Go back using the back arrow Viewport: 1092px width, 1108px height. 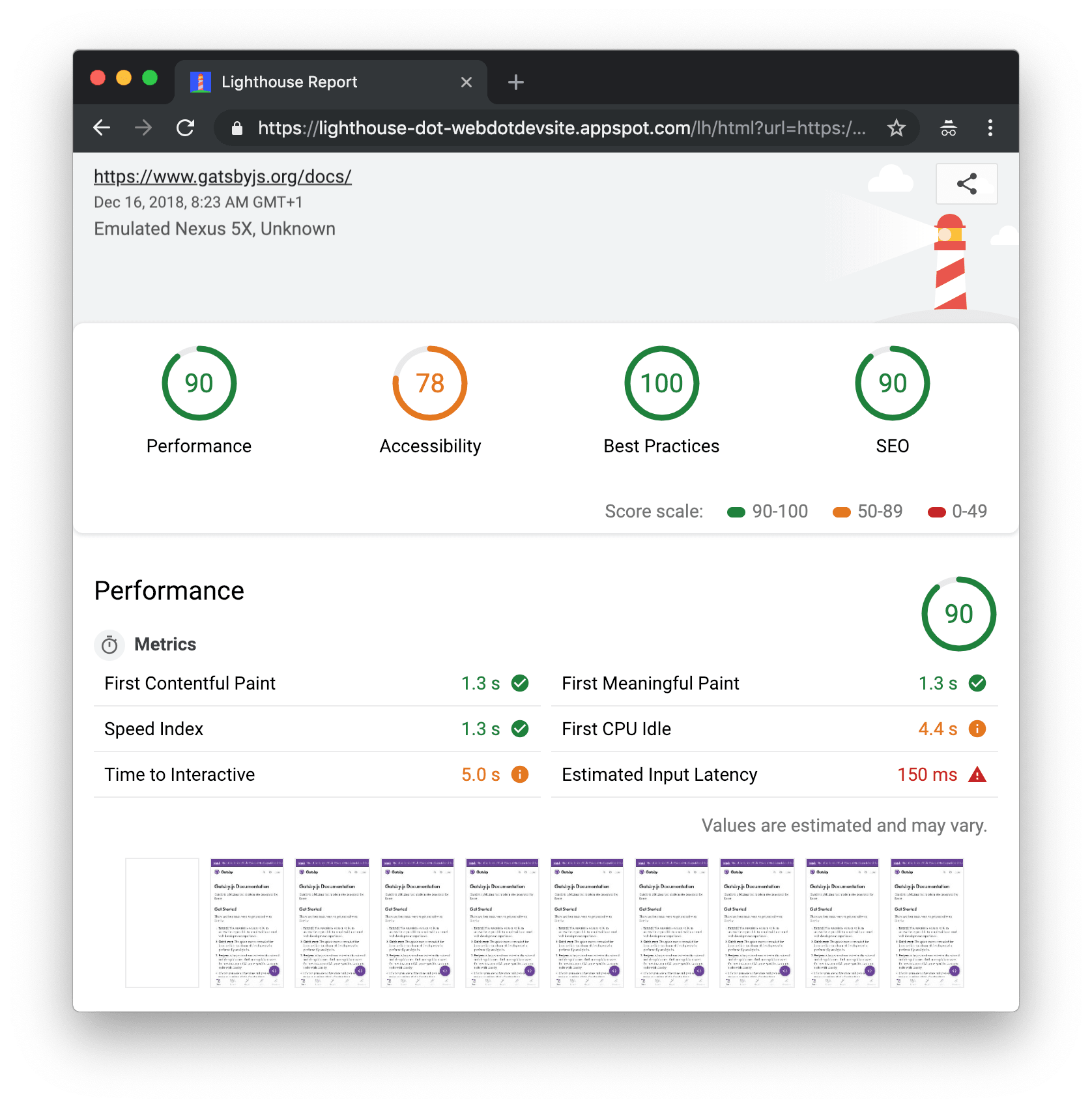click(x=102, y=128)
